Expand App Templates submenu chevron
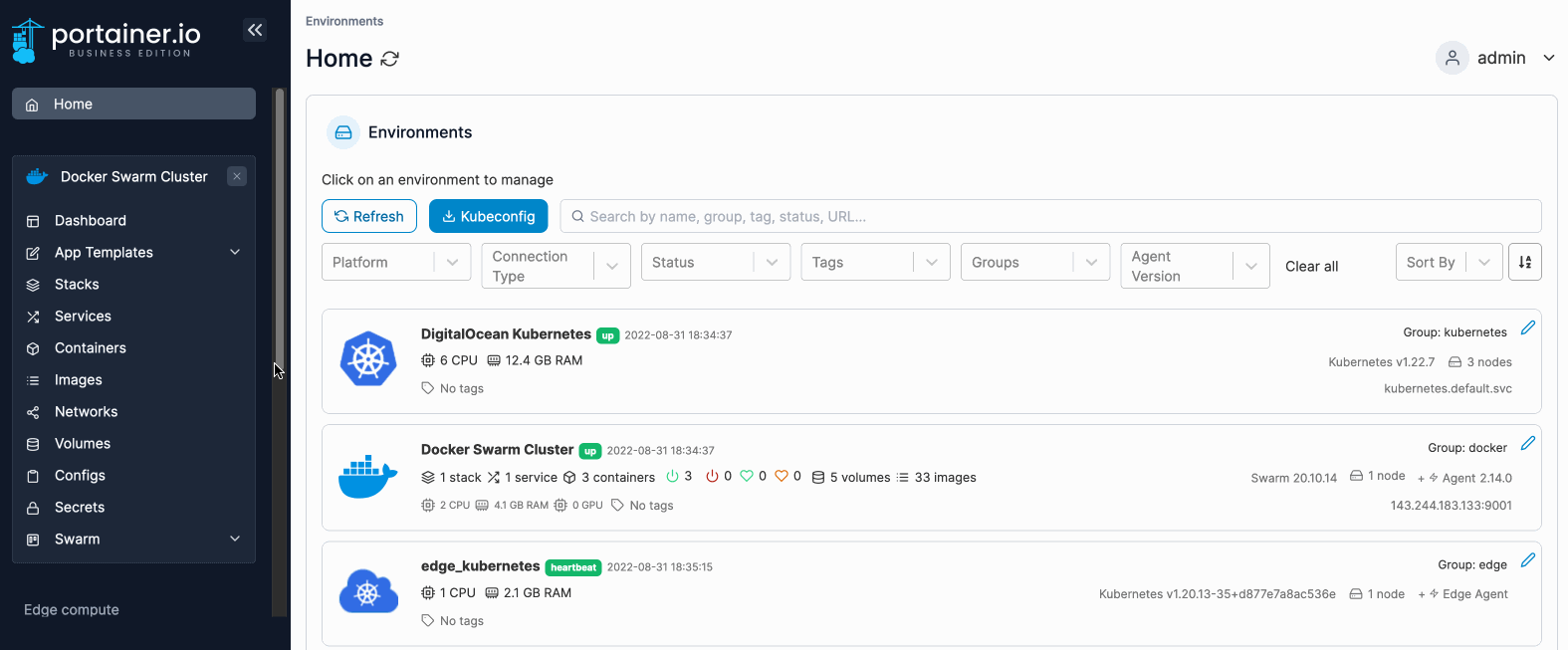1568x650 pixels. pyautogui.click(x=235, y=253)
